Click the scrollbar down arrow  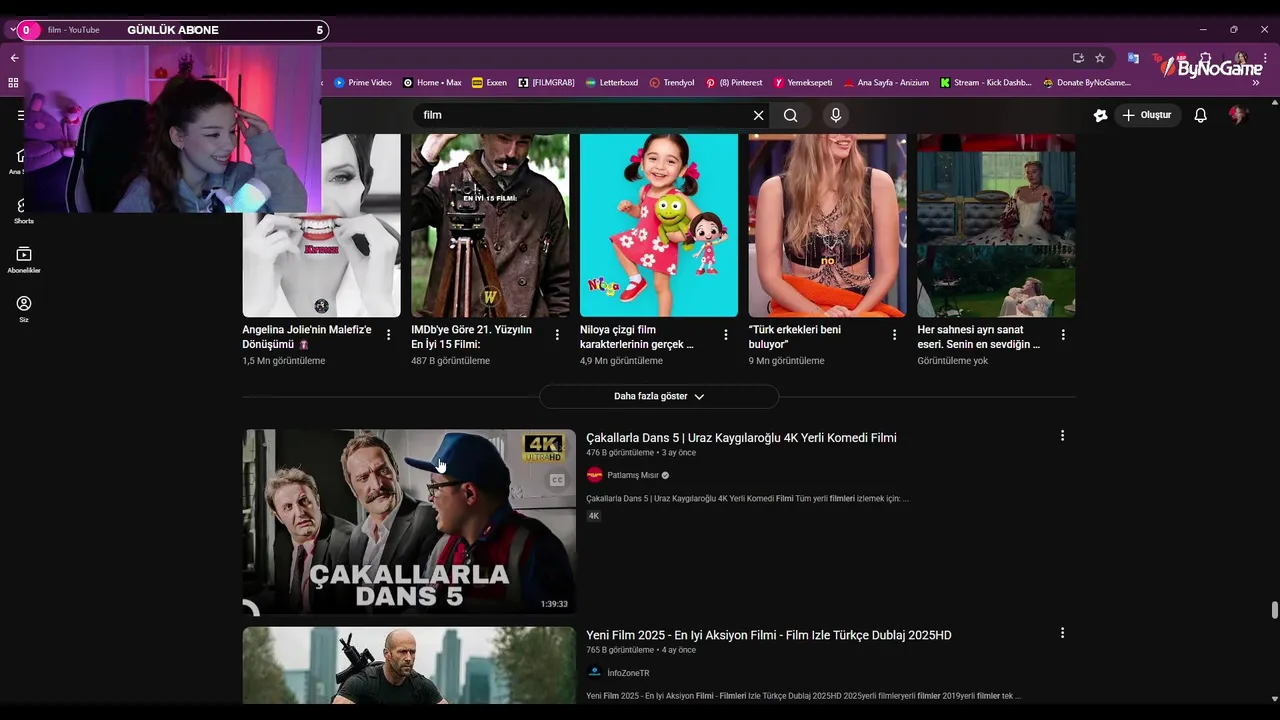[x=1274, y=699]
